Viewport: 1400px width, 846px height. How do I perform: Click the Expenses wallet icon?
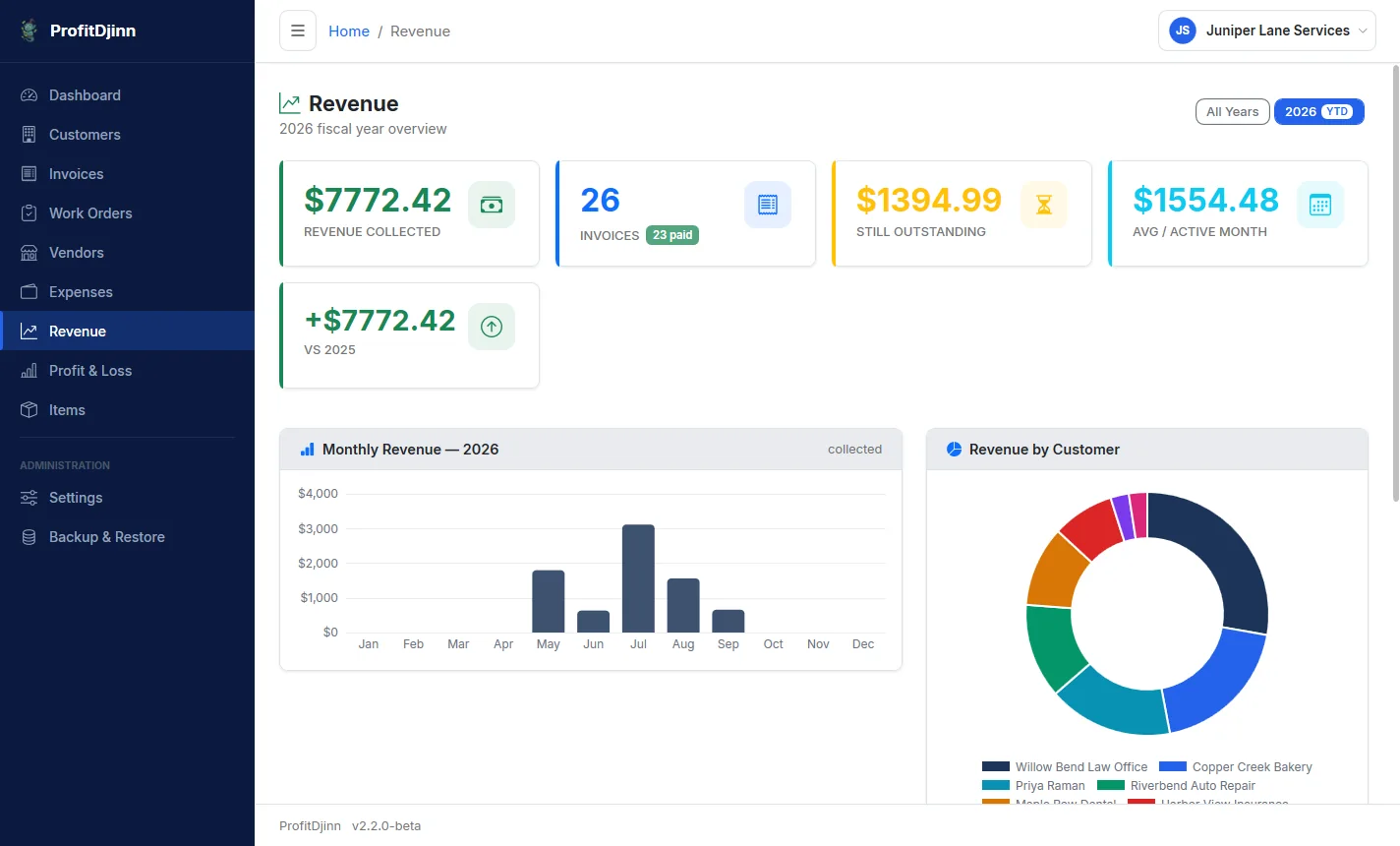[29, 292]
